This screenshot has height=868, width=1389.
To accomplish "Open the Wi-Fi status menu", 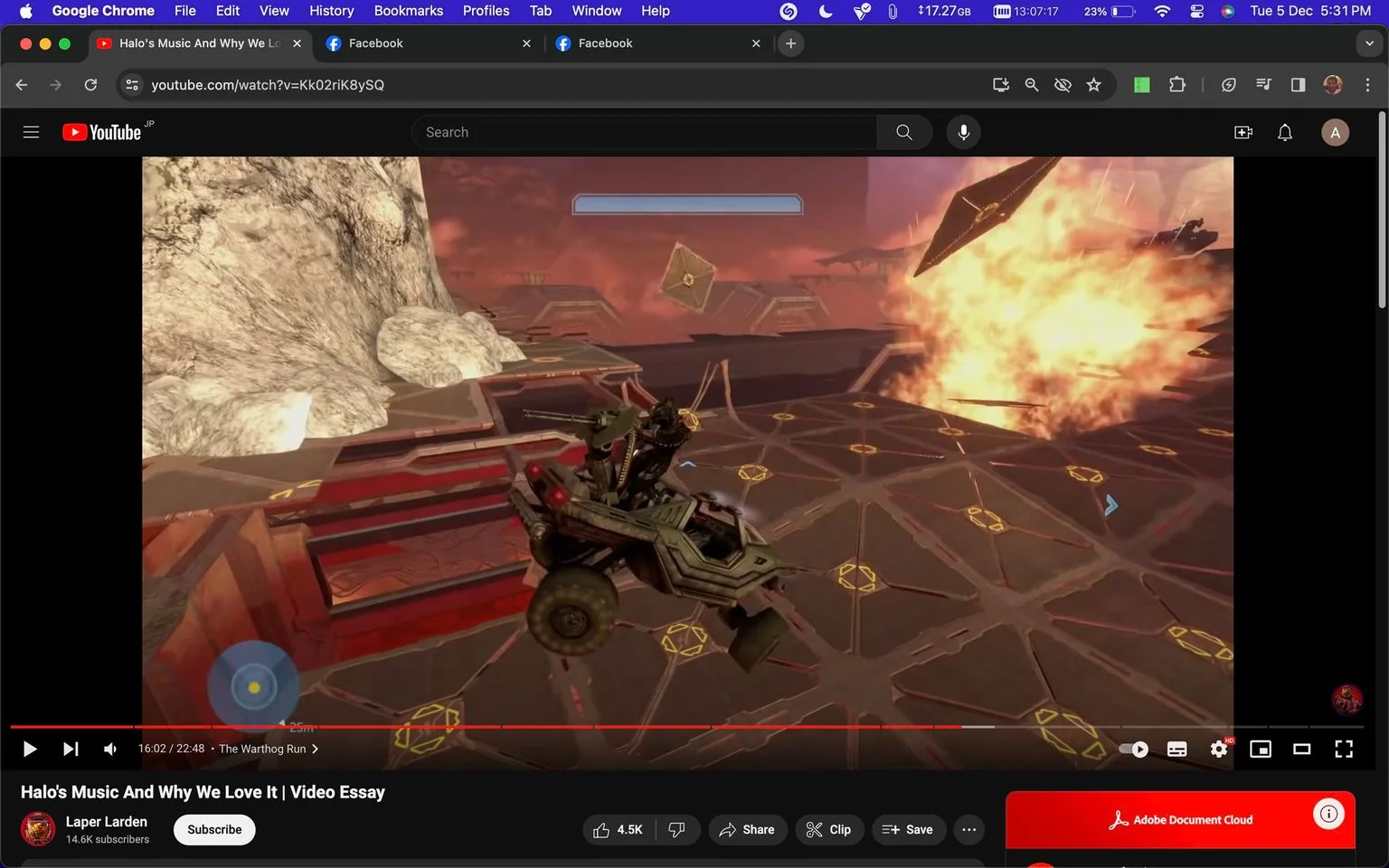I will coord(1162,11).
